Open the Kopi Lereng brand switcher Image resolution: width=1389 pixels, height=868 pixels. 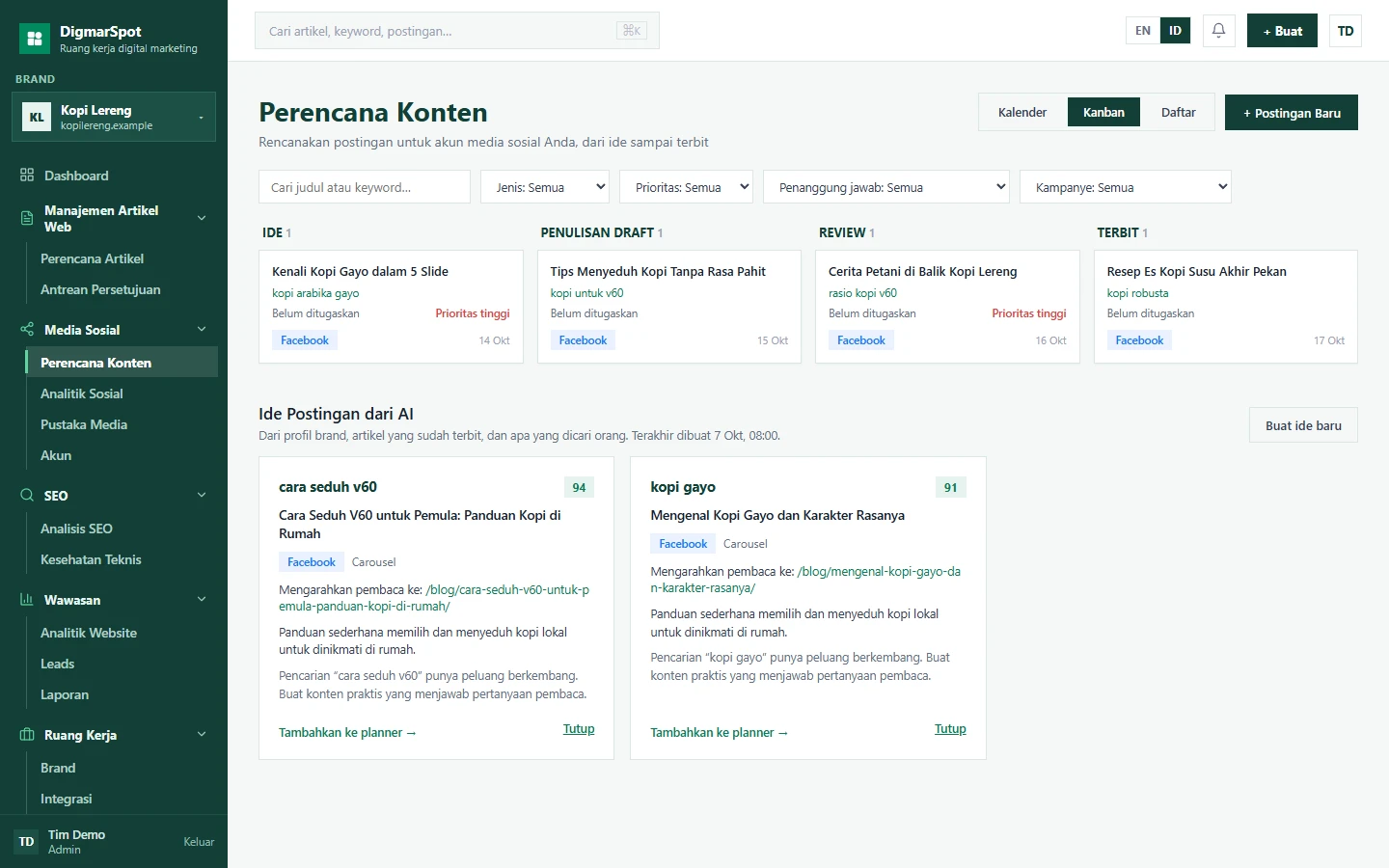coord(114,117)
